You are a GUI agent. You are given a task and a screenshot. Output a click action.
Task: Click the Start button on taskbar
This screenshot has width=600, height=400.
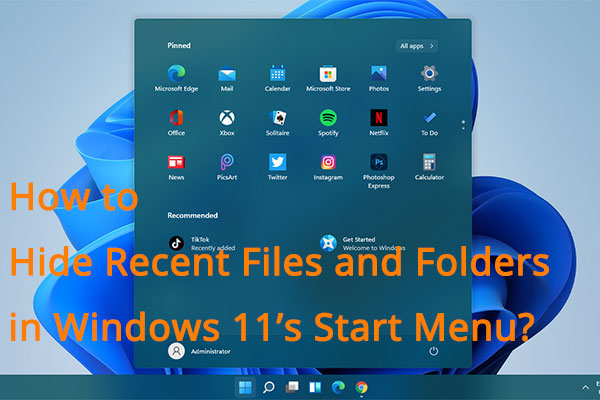pyautogui.click(x=245, y=387)
